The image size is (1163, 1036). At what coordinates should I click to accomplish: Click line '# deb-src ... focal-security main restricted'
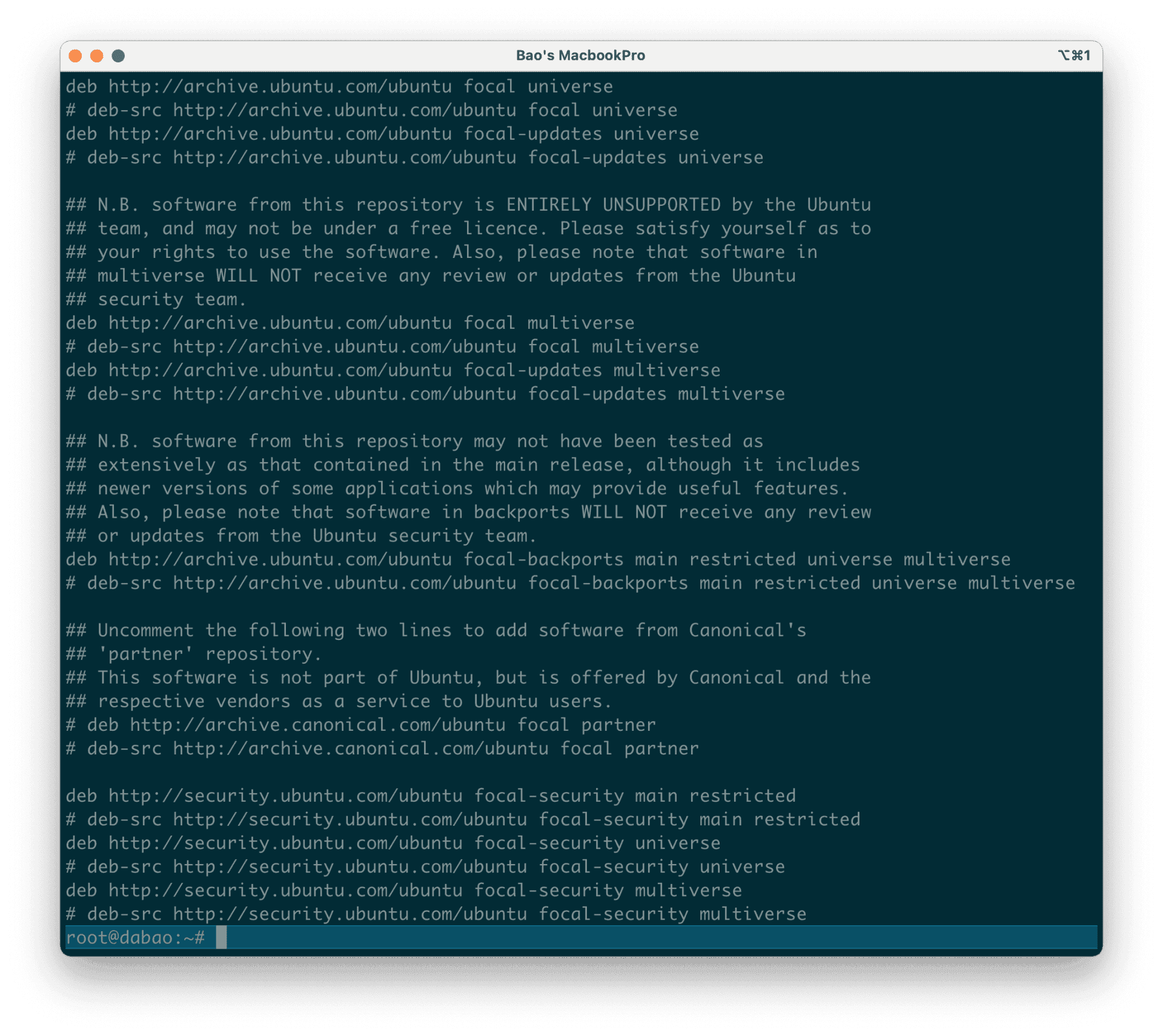tap(463, 819)
